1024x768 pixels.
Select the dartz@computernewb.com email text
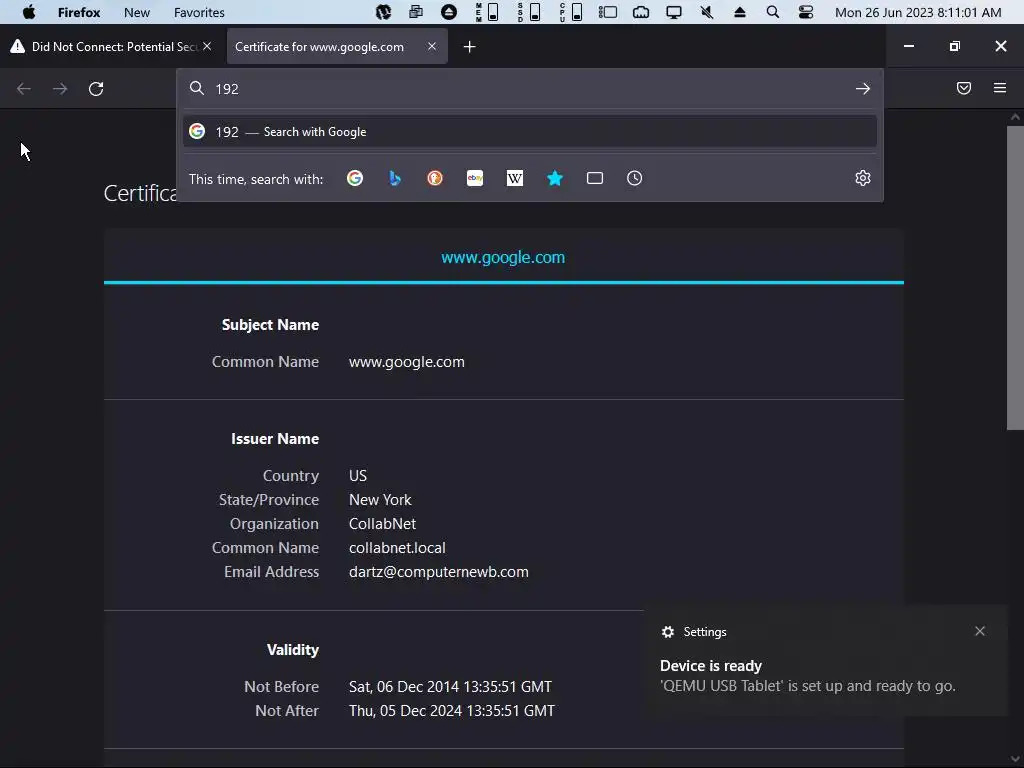pos(438,571)
